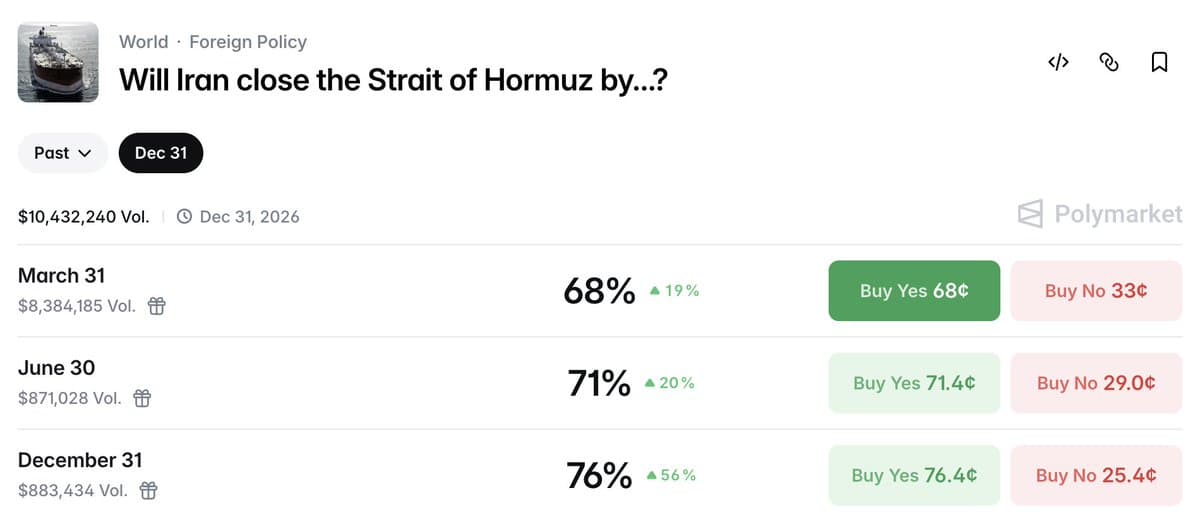Viewport: 1200px width, 531px height.
Task: Copy the market link icon
Action: pos(1108,63)
